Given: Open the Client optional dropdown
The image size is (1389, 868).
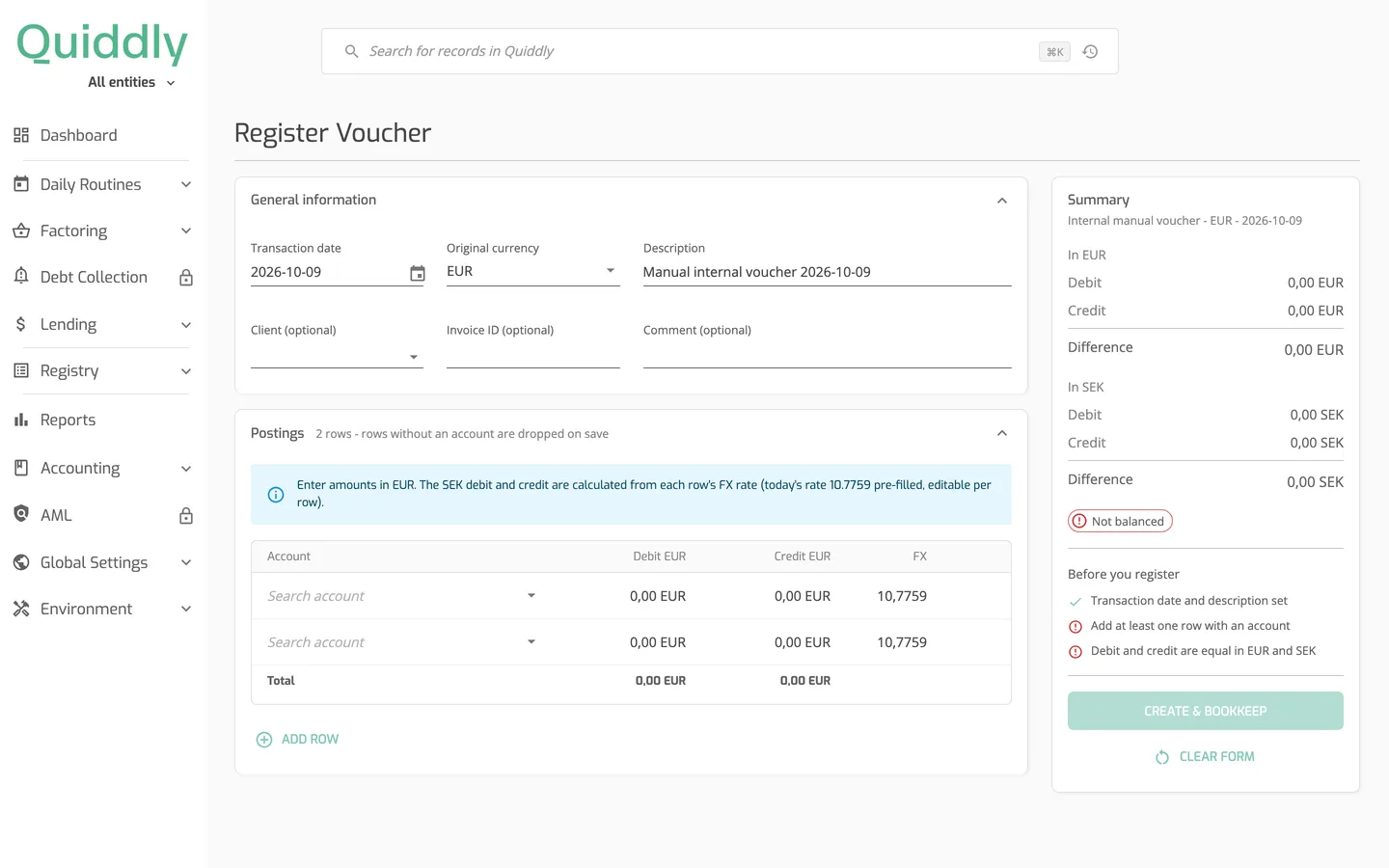Looking at the screenshot, I should (x=337, y=356).
